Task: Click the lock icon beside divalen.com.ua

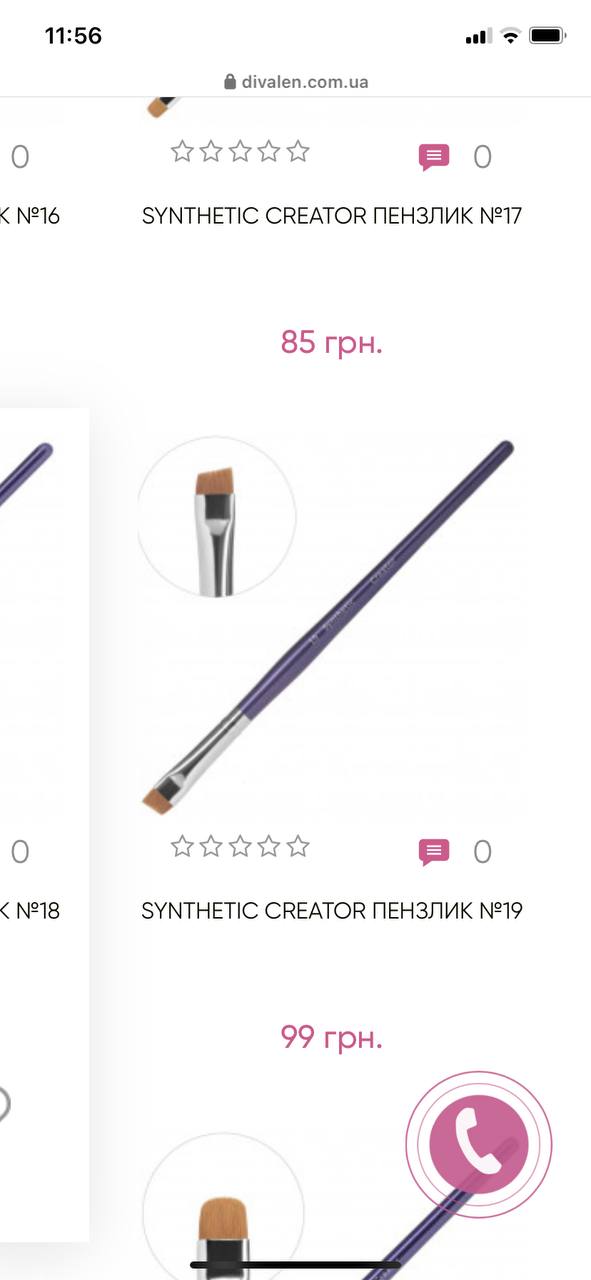Action: coord(230,82)
